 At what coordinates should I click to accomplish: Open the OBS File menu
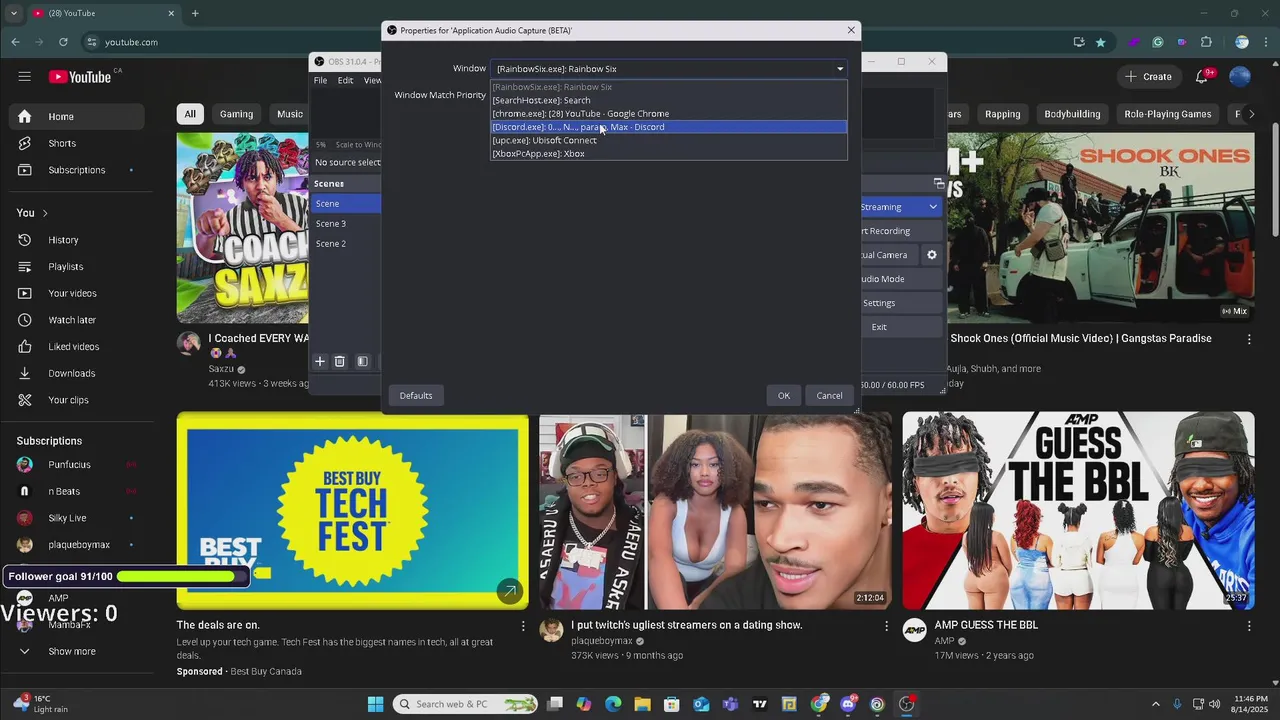[x=320, y=80]
